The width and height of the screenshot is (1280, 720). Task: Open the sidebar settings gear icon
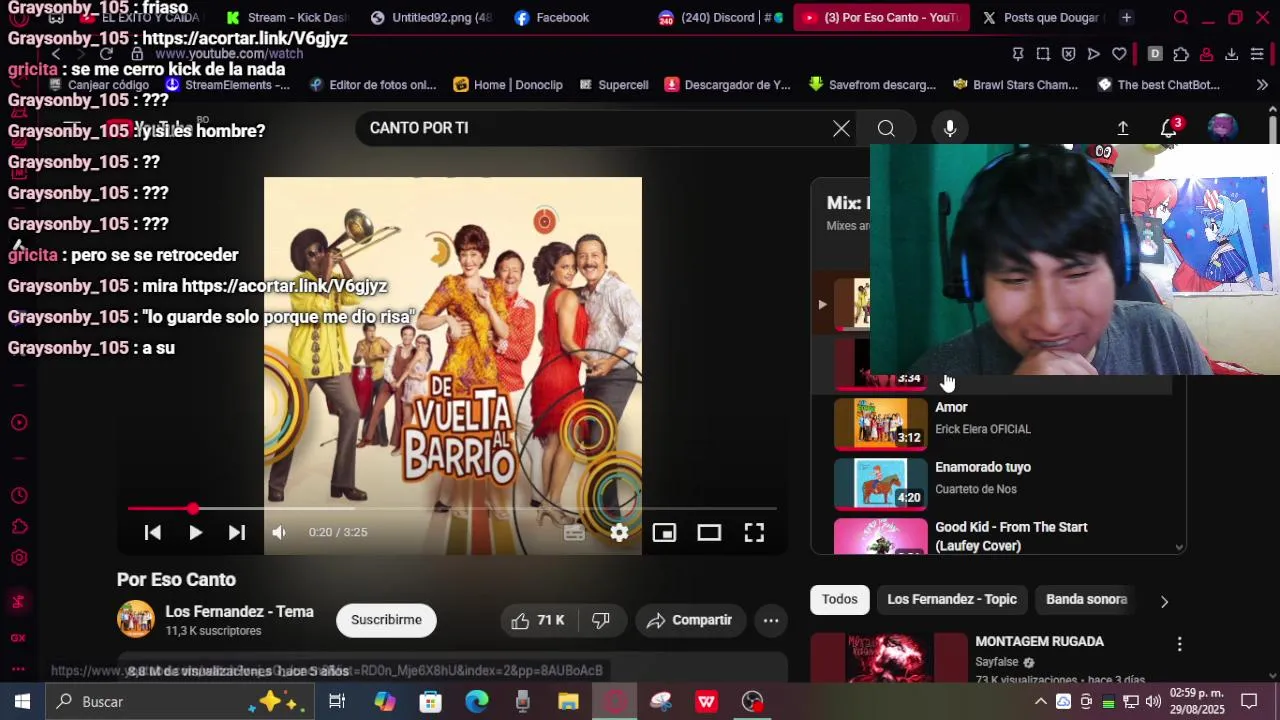(x=18, y=559)
